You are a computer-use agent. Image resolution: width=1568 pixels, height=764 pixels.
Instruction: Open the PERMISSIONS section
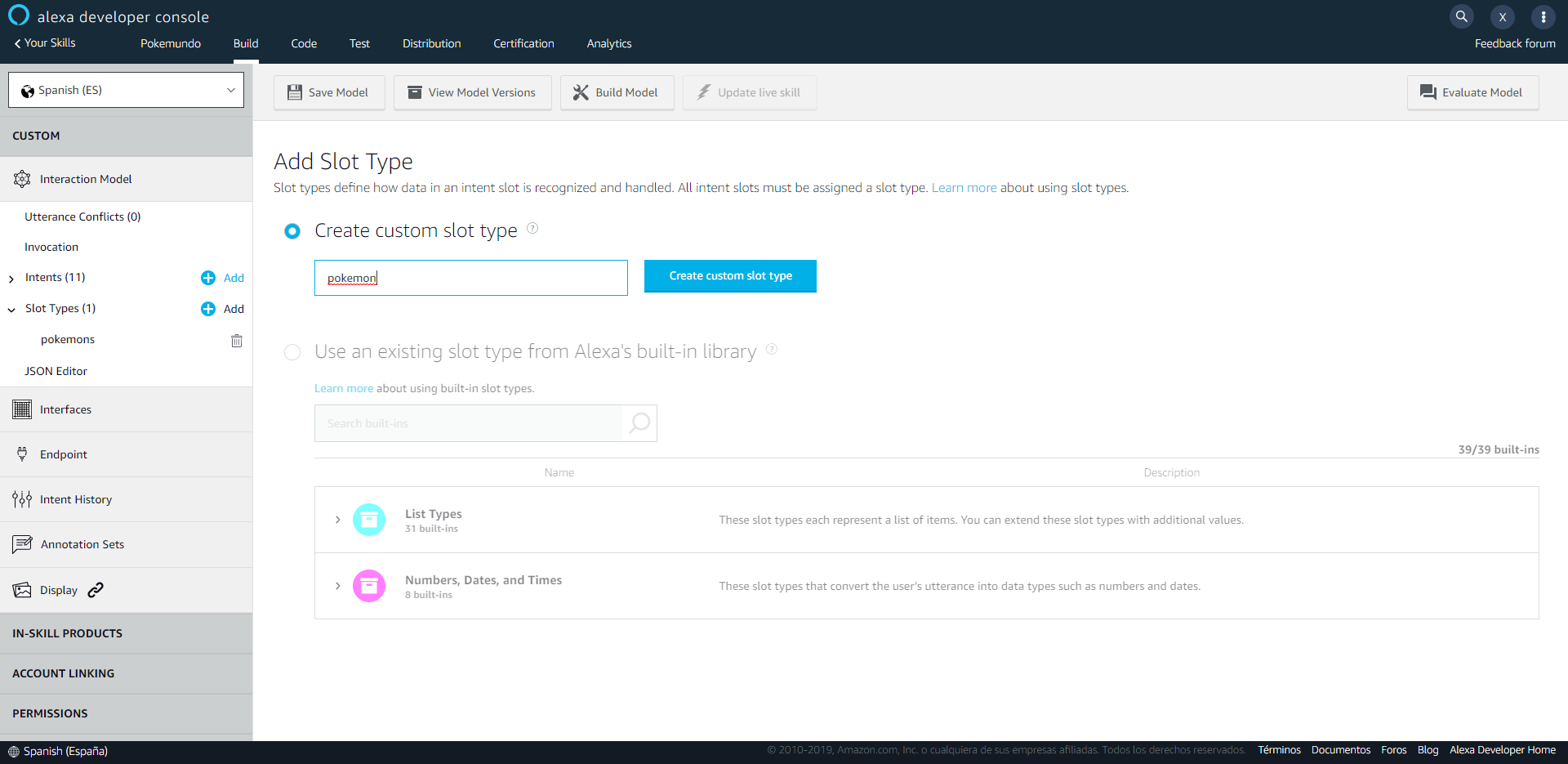[x=127, y=713]
